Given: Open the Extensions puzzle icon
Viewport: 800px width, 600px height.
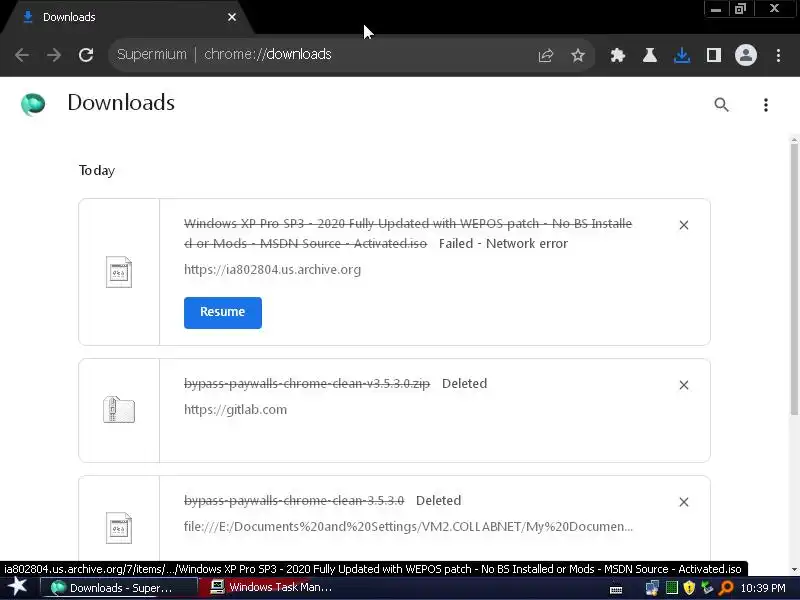Looking at the screenshot, I should coord(618,55).
